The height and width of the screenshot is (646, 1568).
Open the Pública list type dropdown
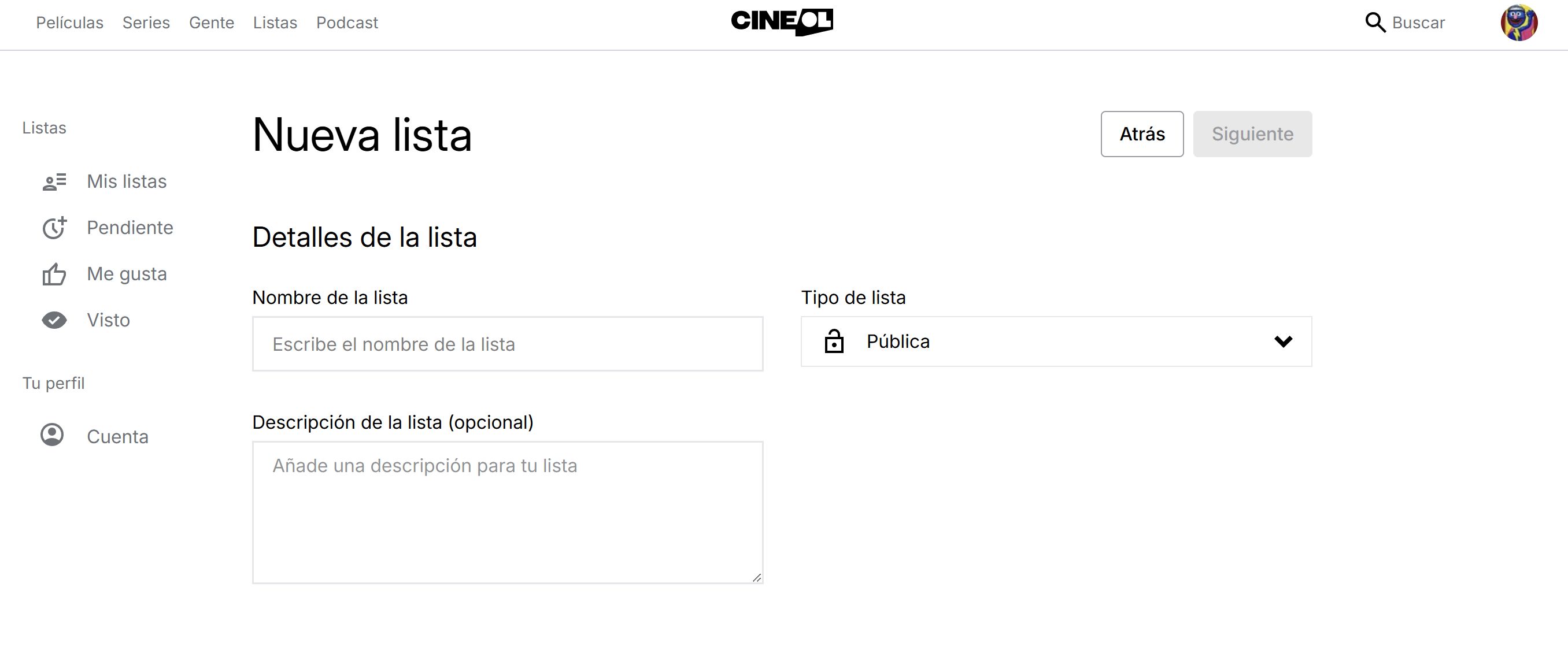point(1056,341)
